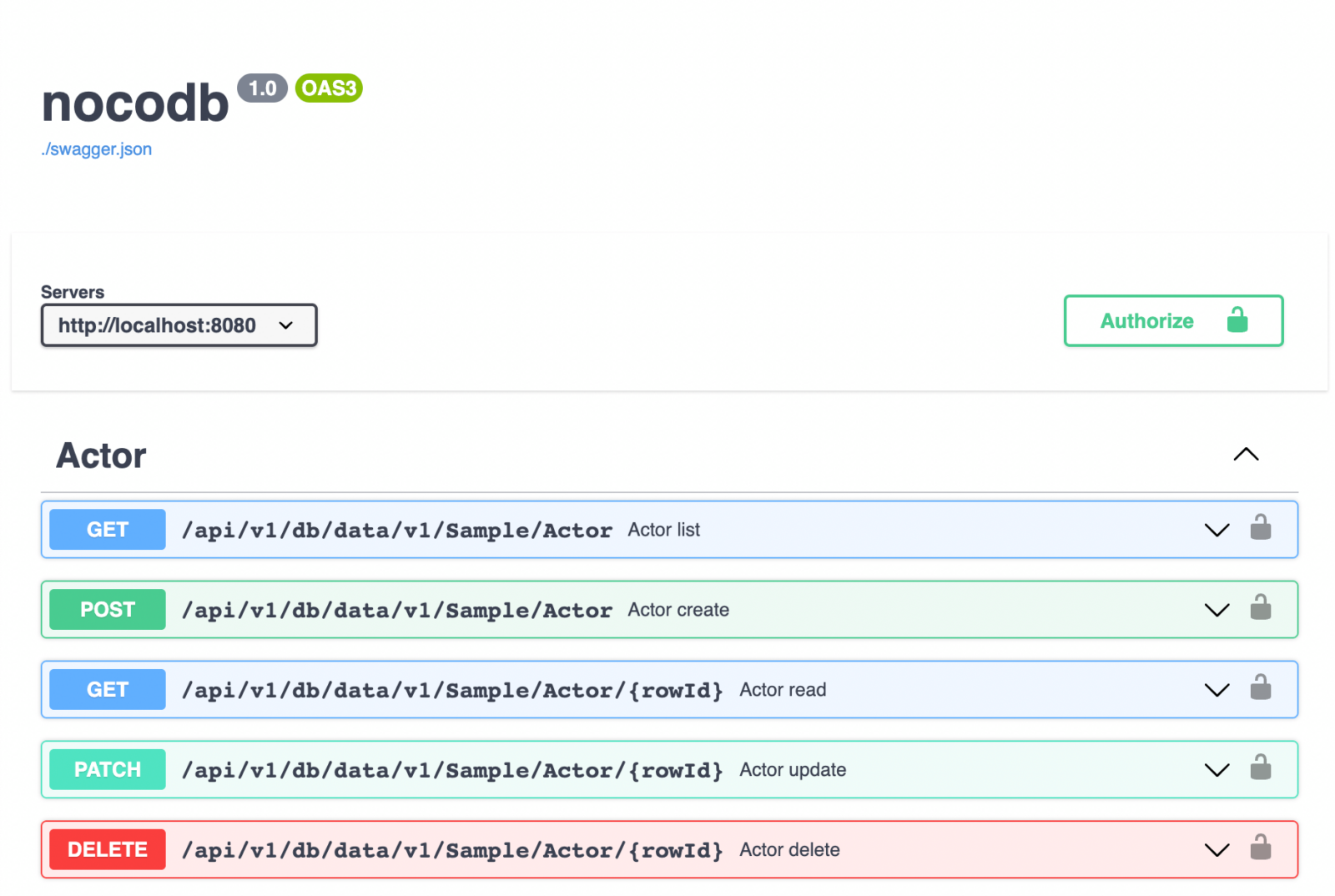
Task: Click the green POST method badge
Action: pyautogui.click(x=108, y=610)
